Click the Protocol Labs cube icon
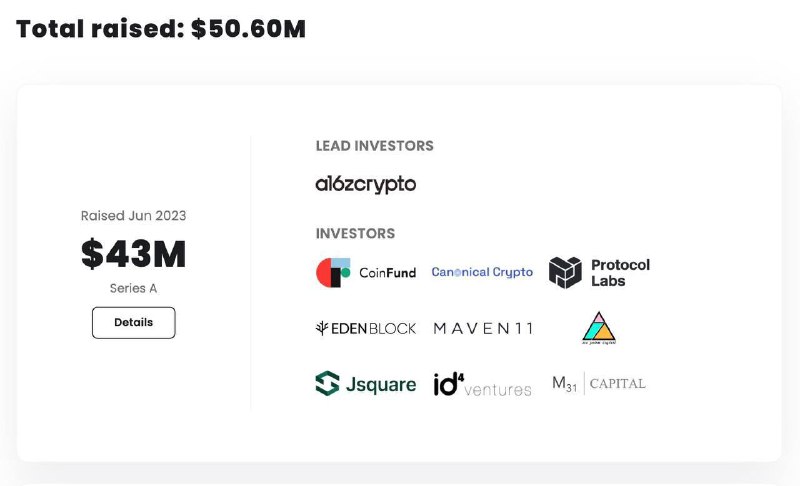The image size is (800, 486). coord(565,273)
